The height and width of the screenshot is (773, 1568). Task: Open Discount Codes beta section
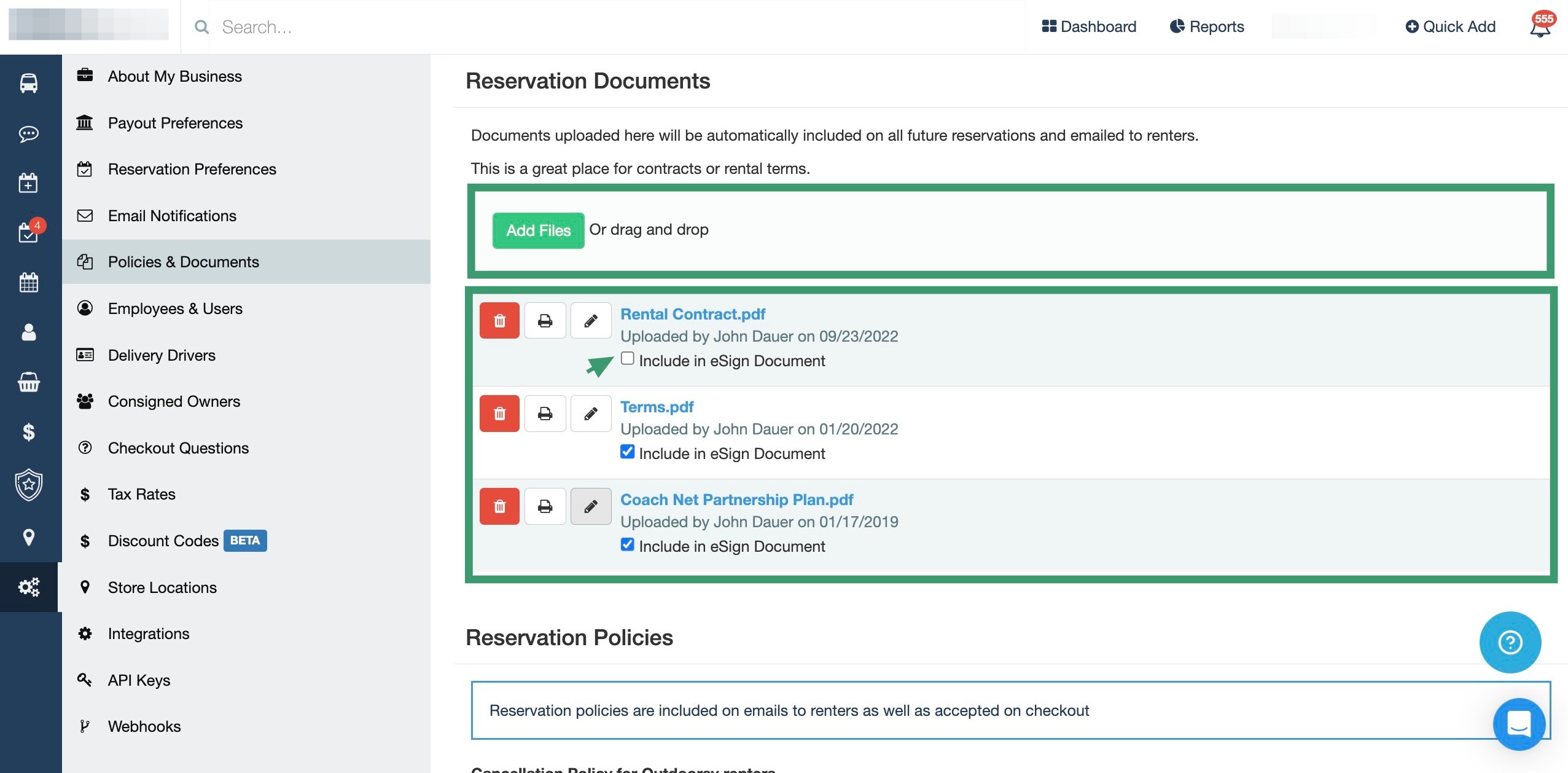coord(163,541)
